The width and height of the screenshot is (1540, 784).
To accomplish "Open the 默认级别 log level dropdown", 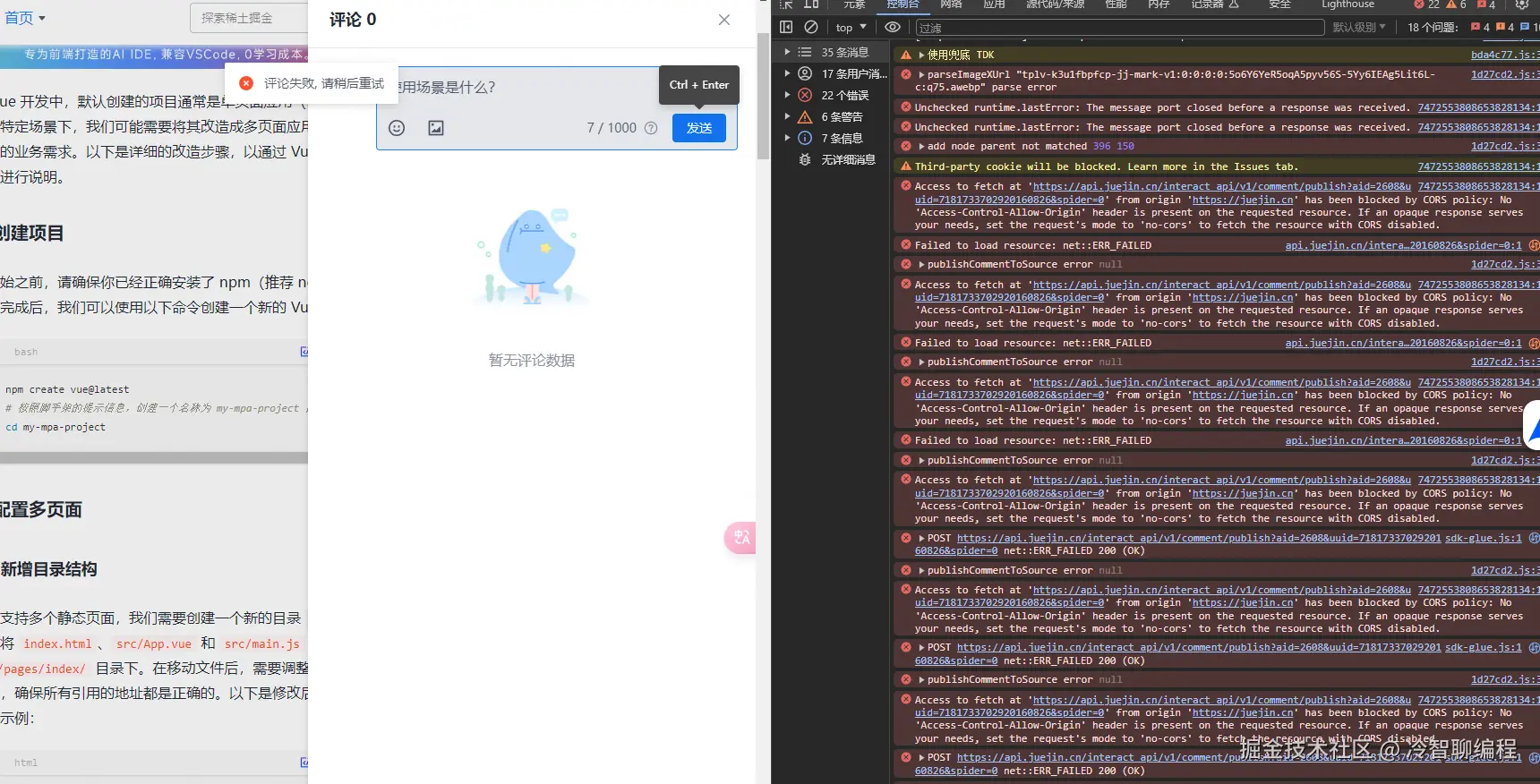I will pos(1358,27).
